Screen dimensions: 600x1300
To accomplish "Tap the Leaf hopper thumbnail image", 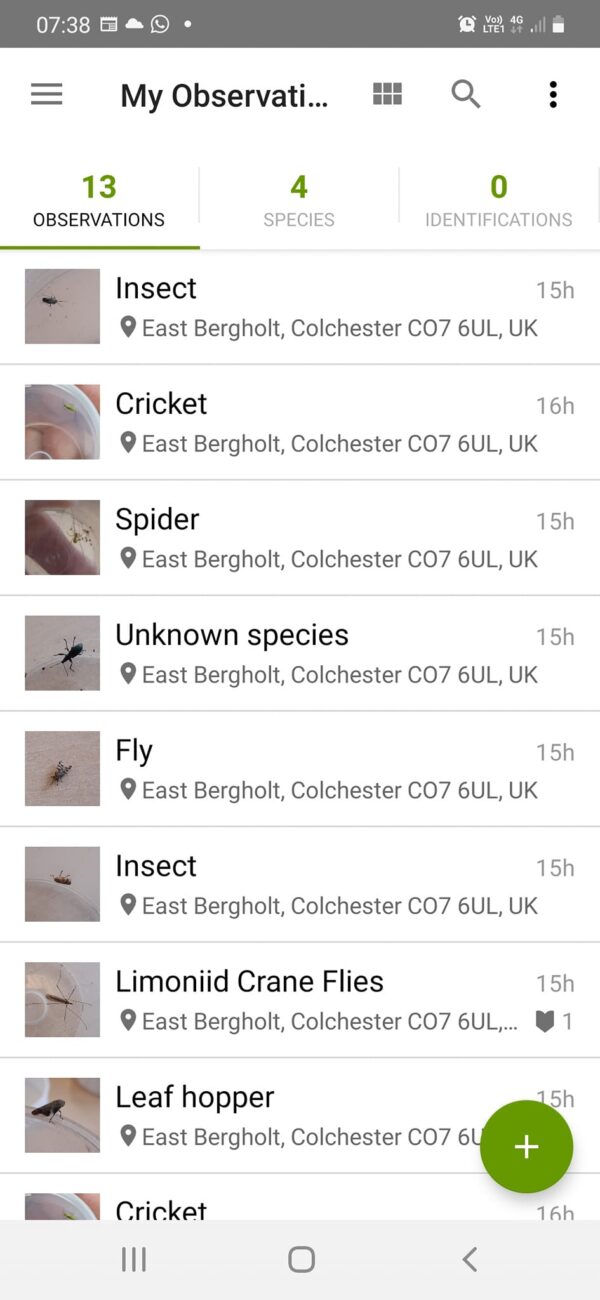I will pos(62,1115).
